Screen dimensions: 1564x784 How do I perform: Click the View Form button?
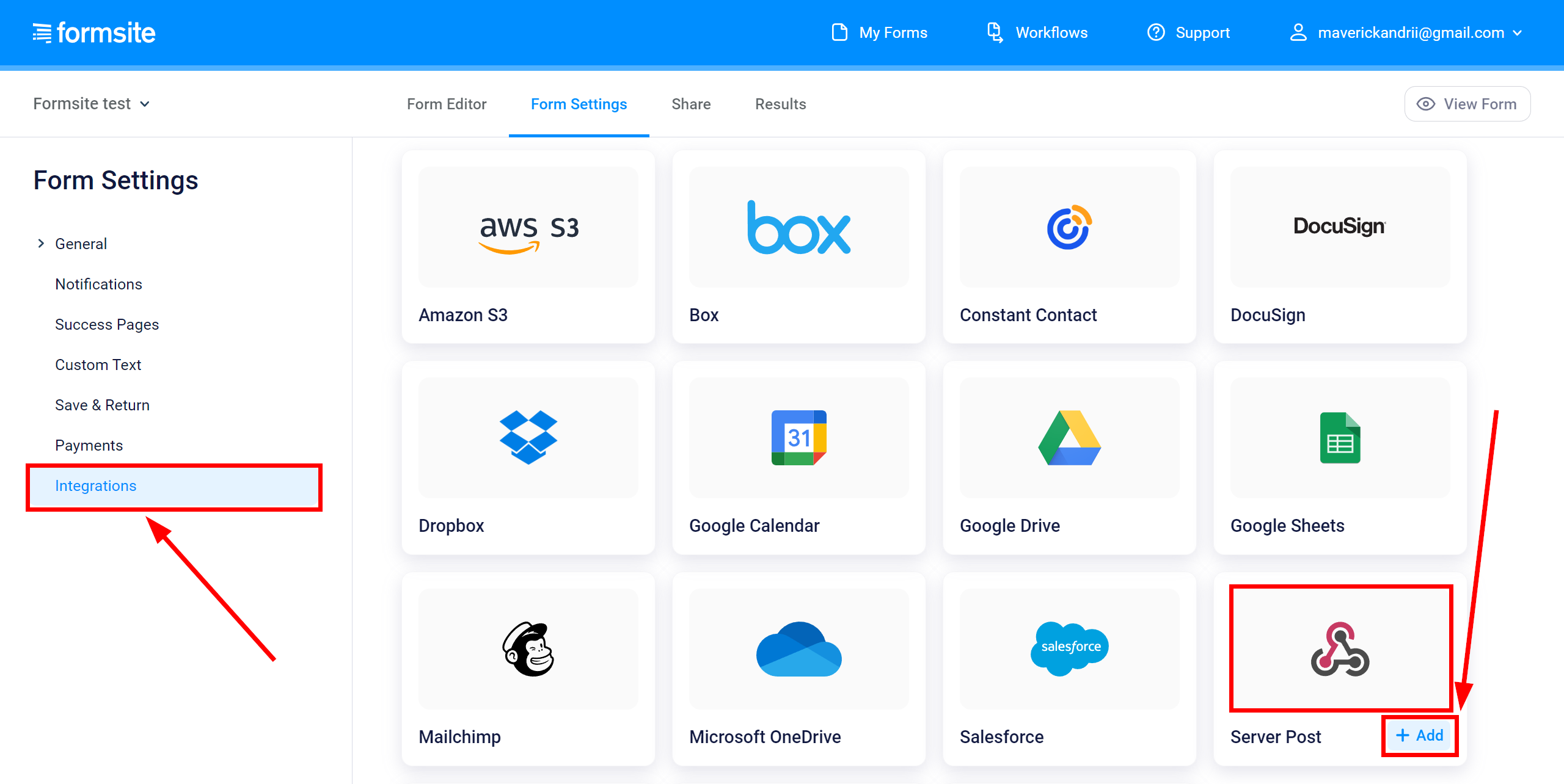tap(1467, 103)
